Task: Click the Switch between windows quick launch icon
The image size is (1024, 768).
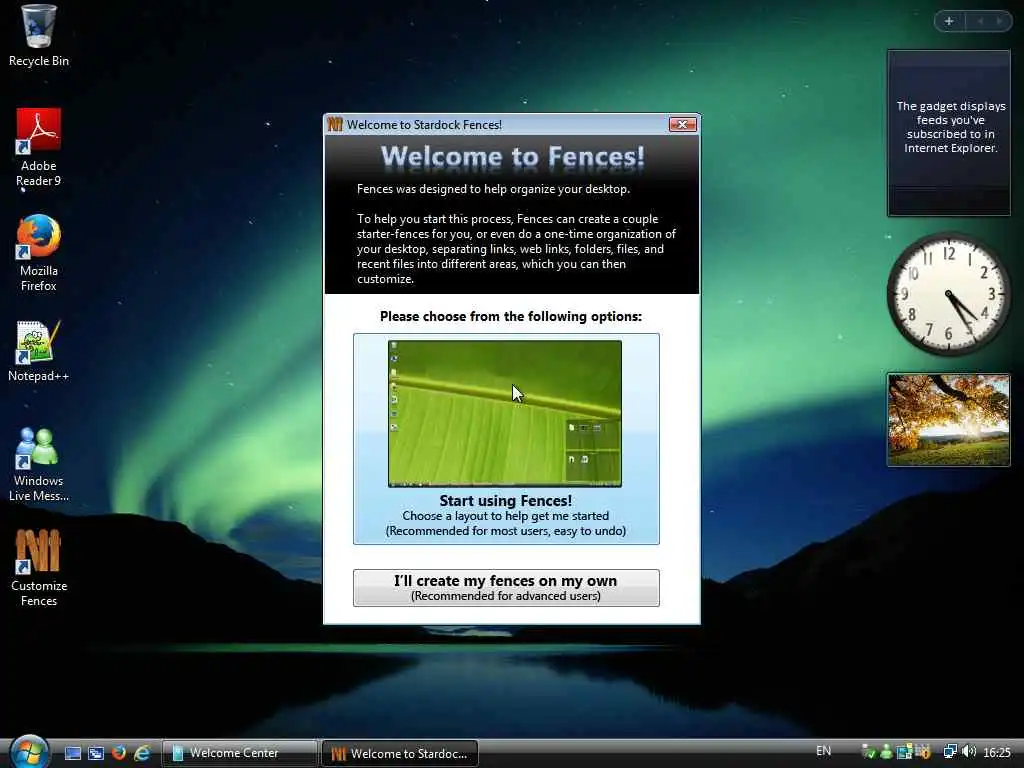Action: (x=96, y=753)
